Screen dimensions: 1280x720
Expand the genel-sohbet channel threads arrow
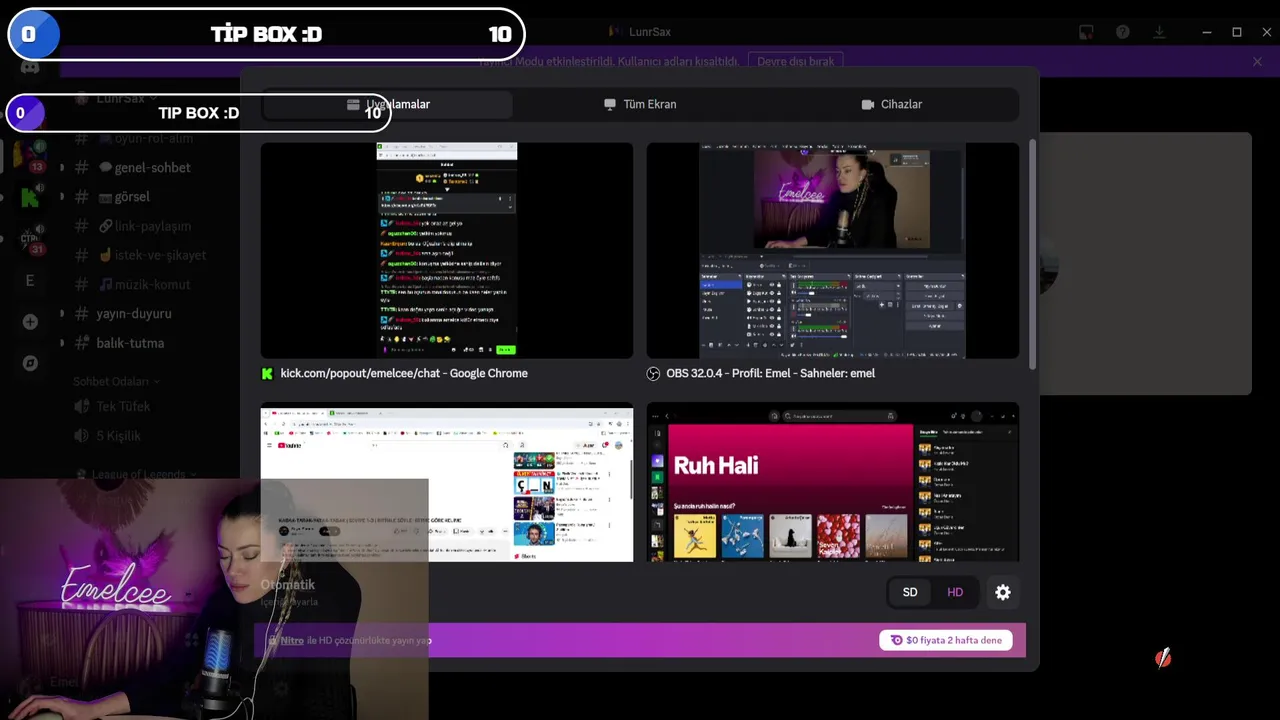point(63,167)
